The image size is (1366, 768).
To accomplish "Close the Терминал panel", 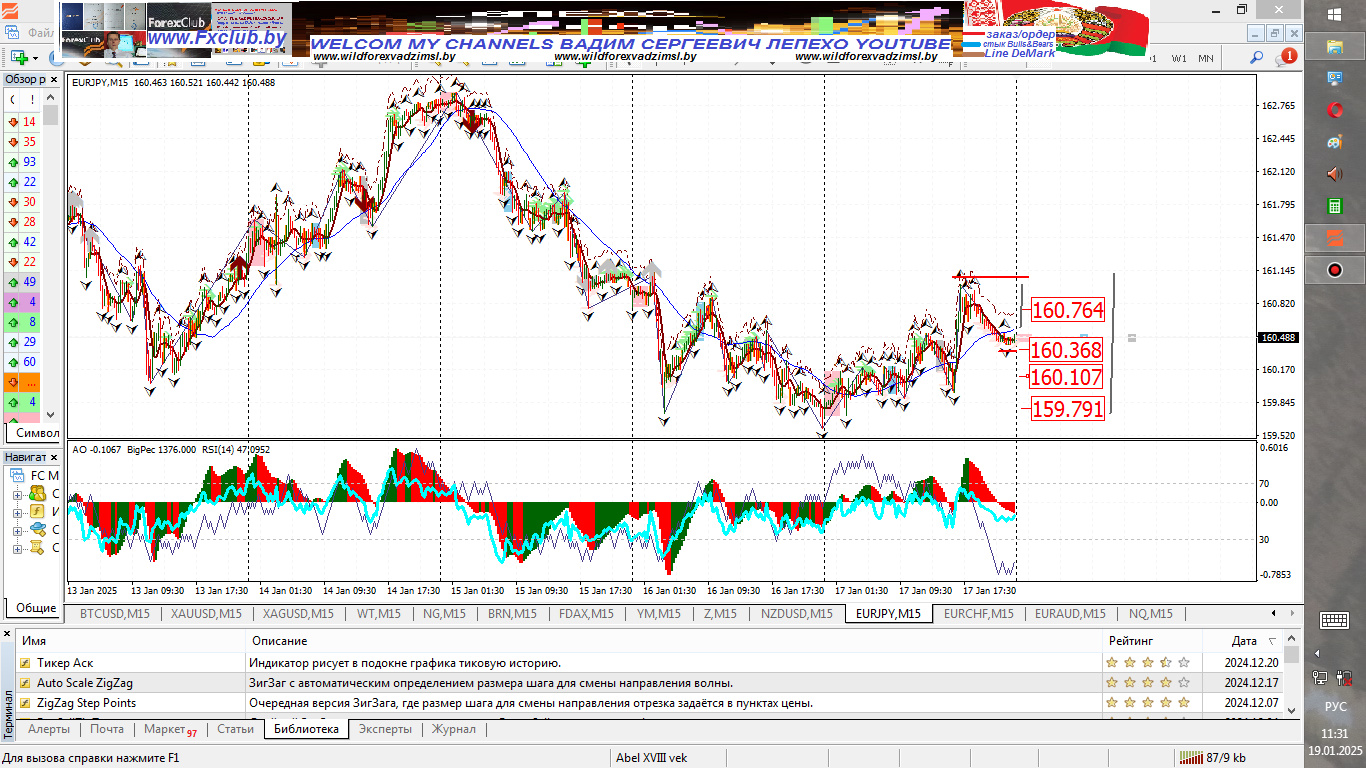I will tap(8, 633).
